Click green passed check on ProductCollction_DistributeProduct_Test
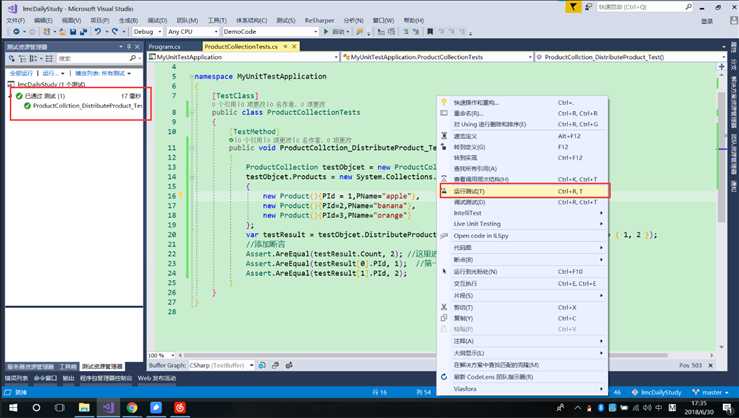The image size is (739, 418). [x=27, y=106]
